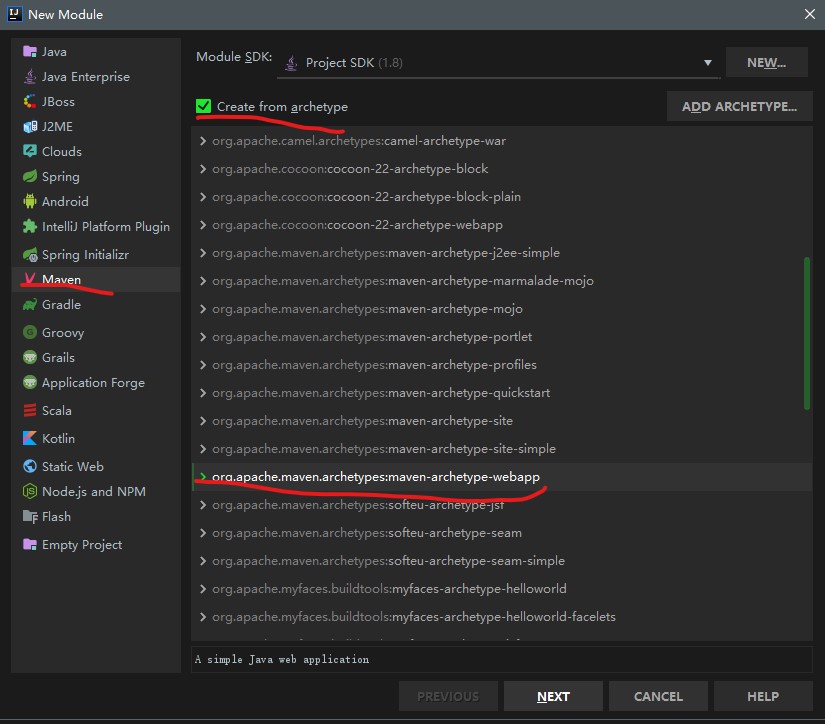Click the NEXT button
Viewport: 825px width, 724px height.
coord(553,696)
